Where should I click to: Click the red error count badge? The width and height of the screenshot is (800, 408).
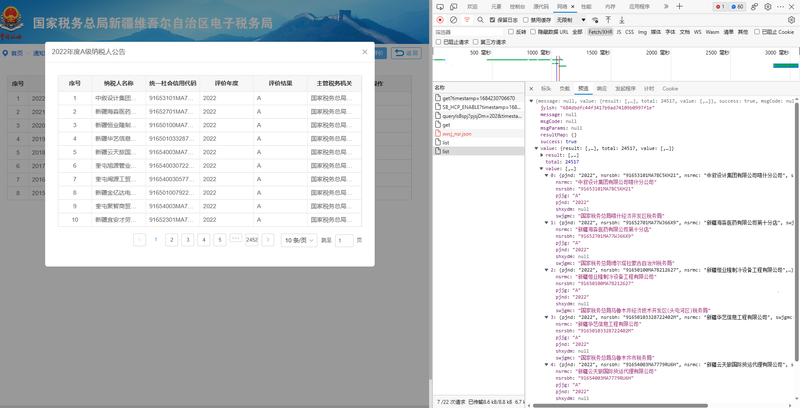720,7
